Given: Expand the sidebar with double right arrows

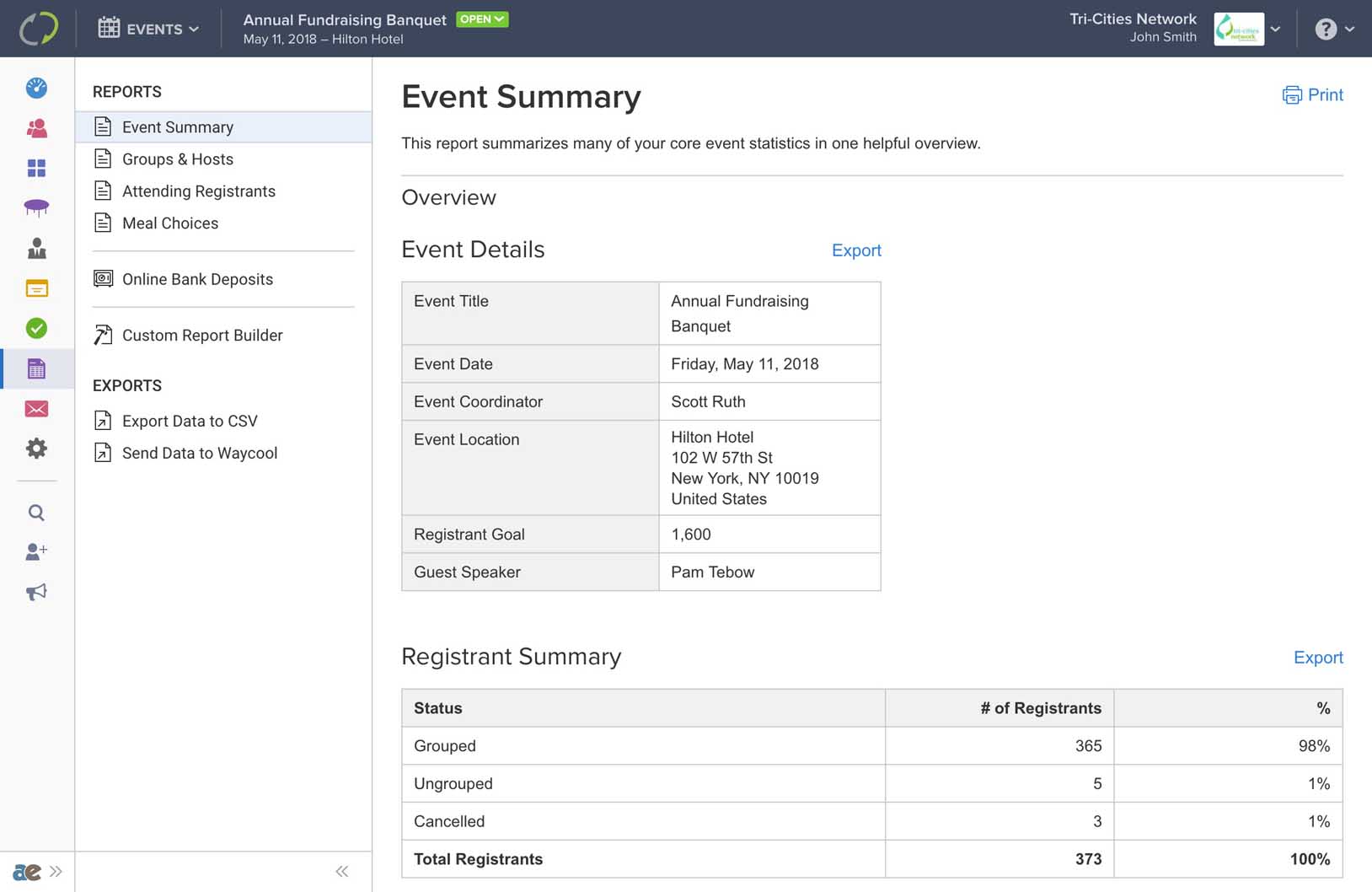Looking at the screenshot, I should click(x=56, y=872).
